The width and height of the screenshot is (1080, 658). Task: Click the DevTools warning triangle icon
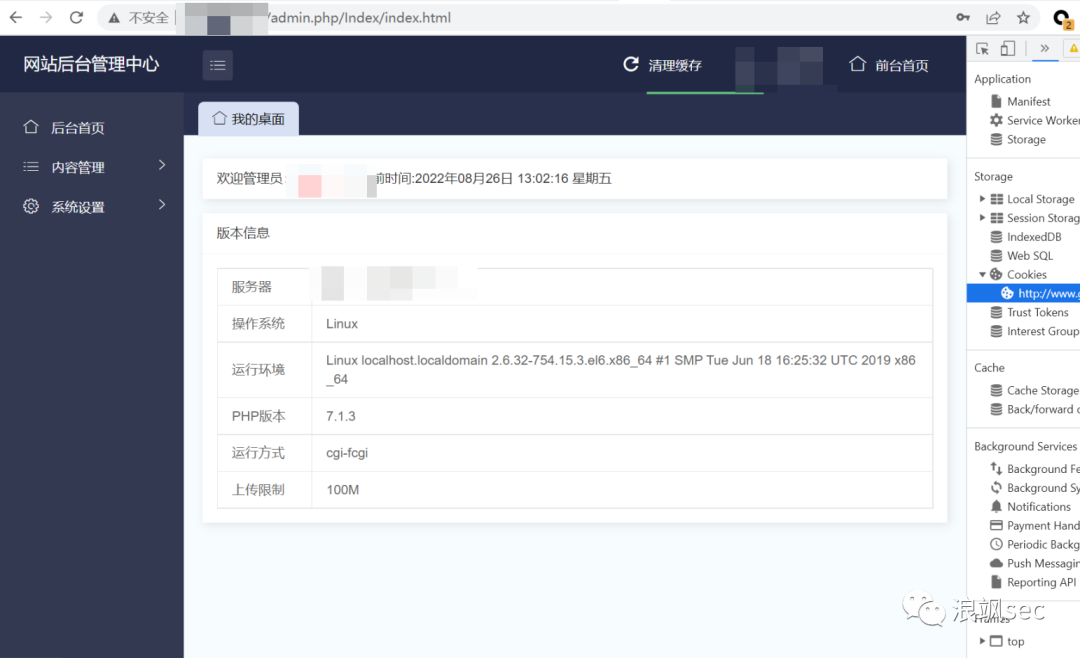[x=1073, y=48]
